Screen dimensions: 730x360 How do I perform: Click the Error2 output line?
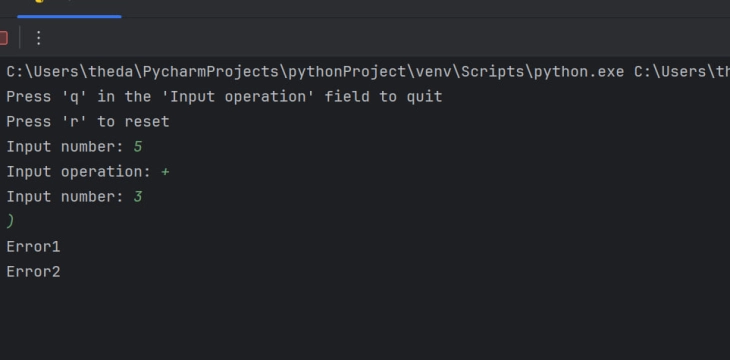point(33,272)
